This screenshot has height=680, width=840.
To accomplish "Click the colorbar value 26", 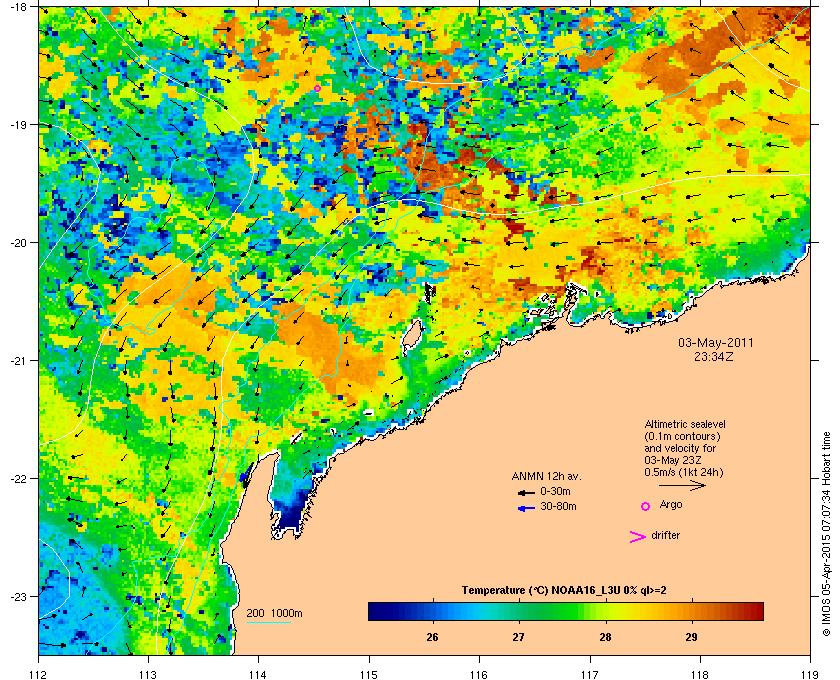I will [x=432, y=637].
